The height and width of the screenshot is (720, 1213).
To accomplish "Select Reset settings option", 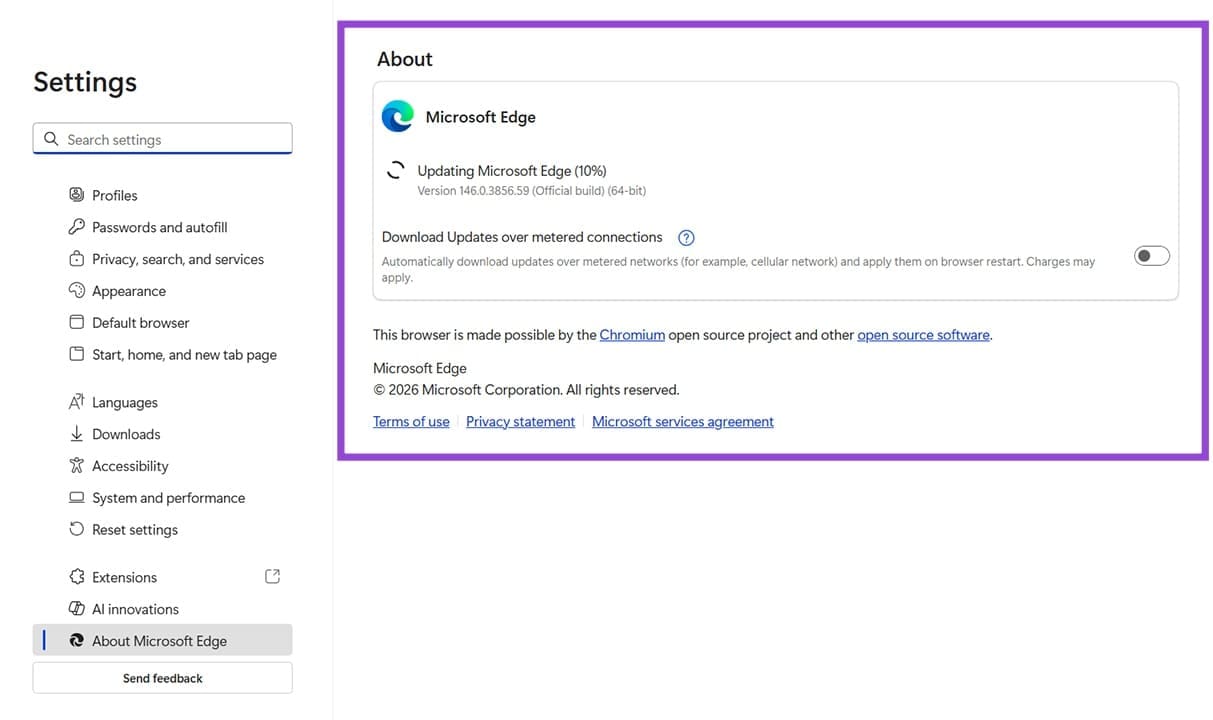I will point(135,530).
